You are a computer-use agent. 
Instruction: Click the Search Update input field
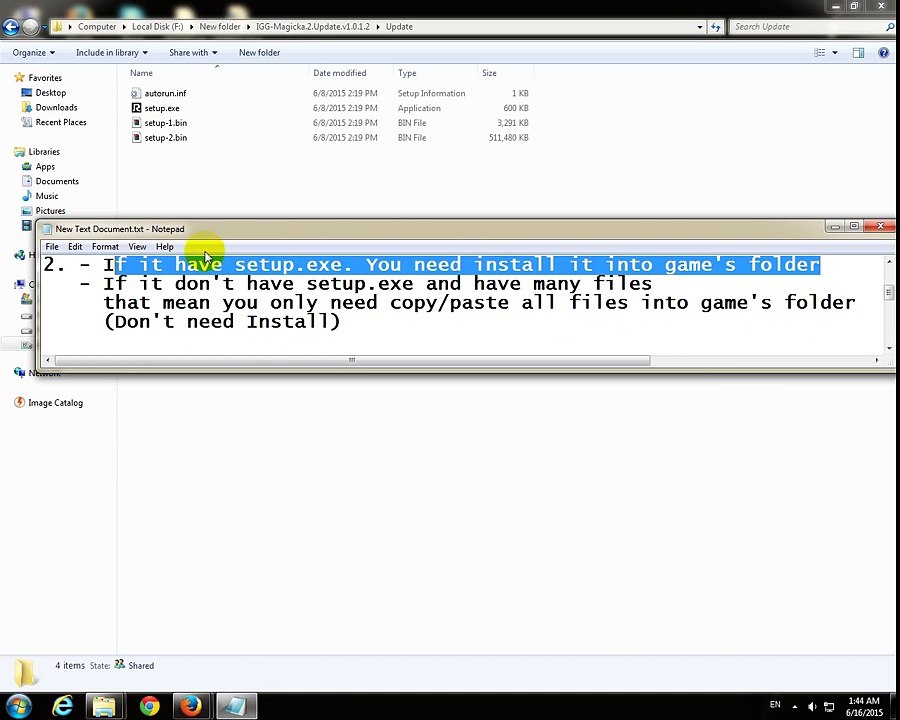806,27
